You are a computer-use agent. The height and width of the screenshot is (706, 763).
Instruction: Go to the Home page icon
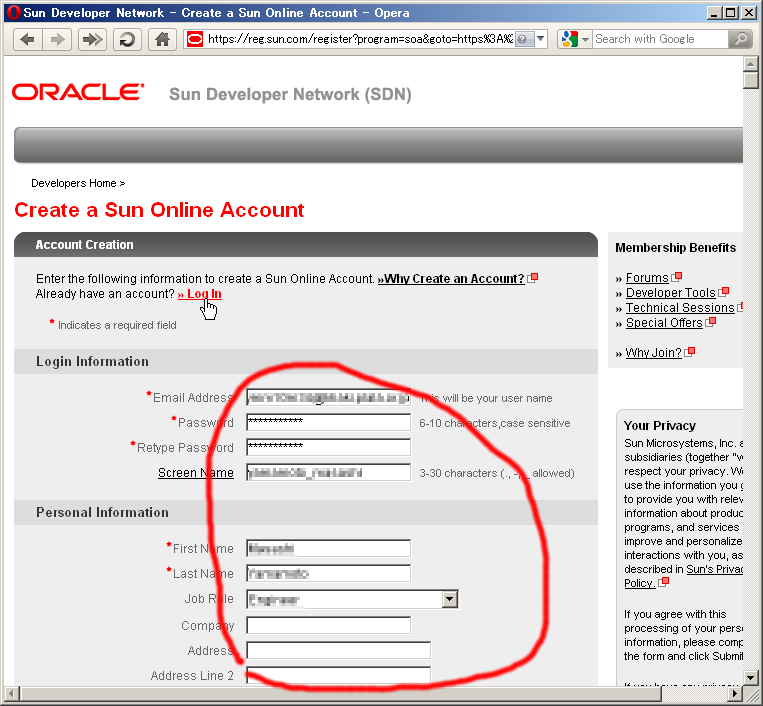point(162,39)
